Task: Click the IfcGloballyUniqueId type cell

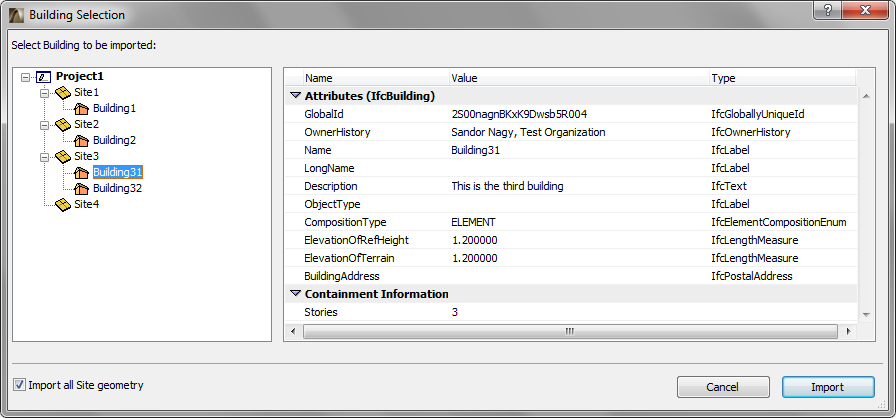Action: pos(758,114)
